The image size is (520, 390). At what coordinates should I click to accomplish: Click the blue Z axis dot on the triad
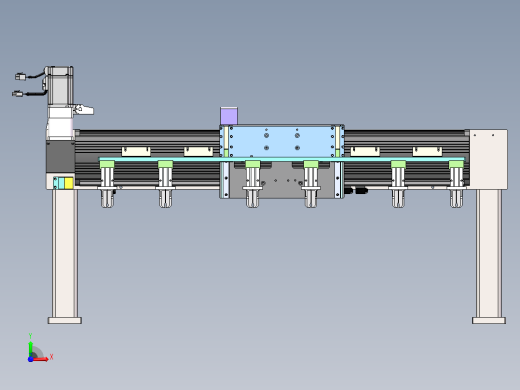[x=30, y=359]
